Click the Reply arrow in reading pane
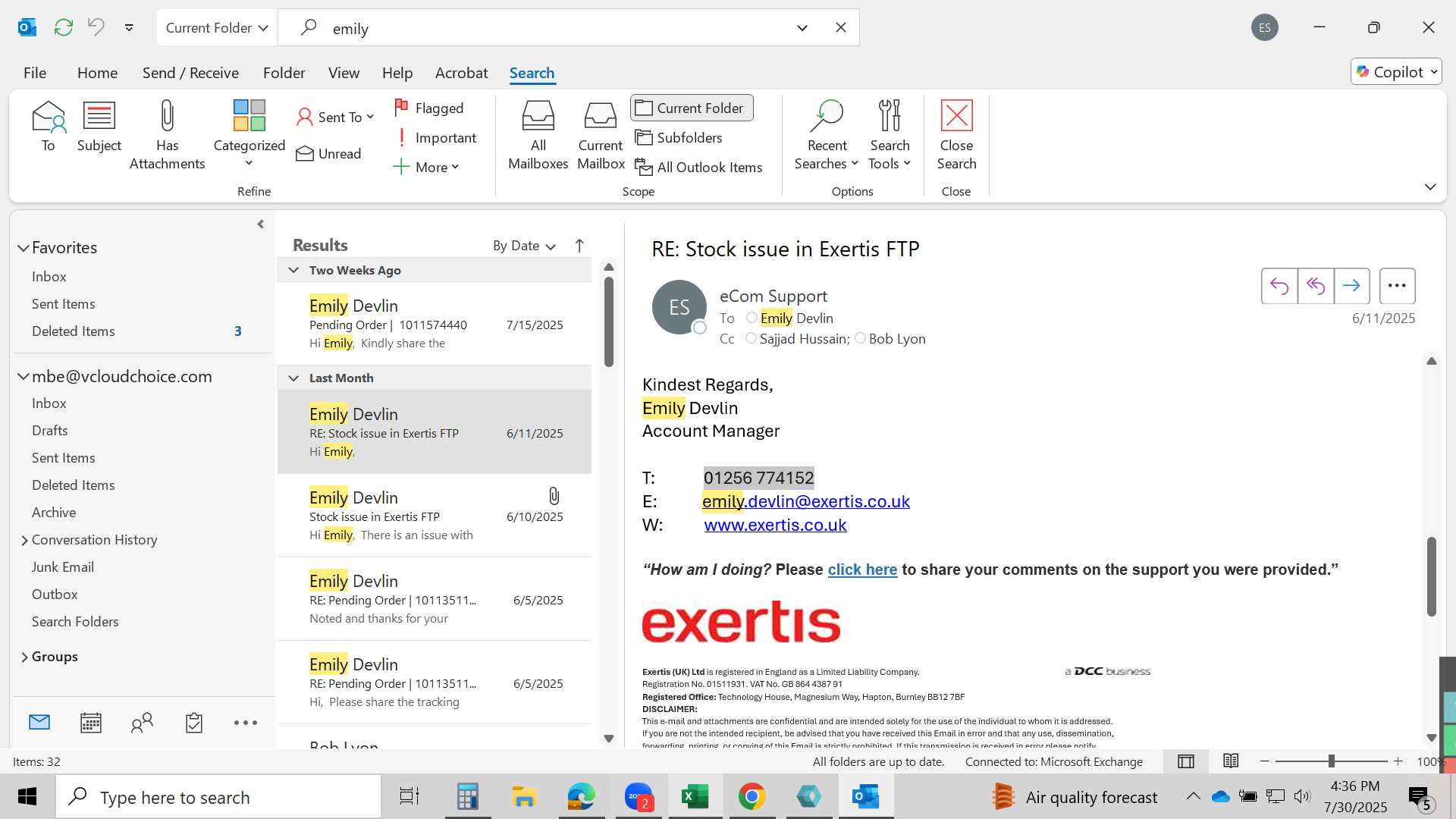Screen dimensions: 1456x819 tap(1279, 286)
